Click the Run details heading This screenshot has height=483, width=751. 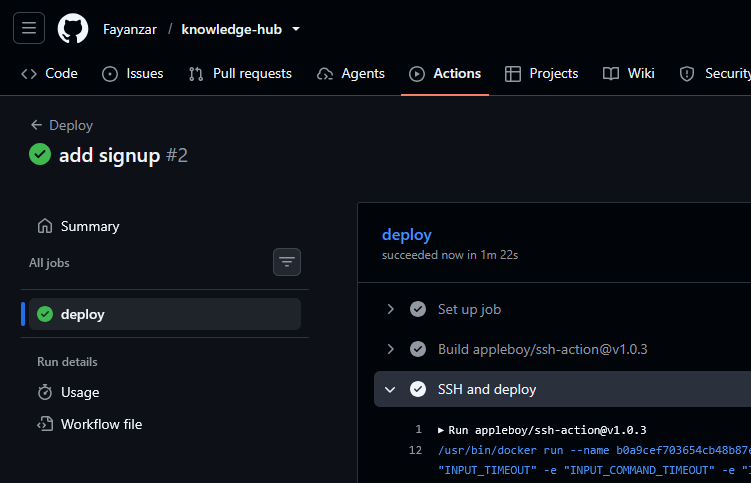(67, 362)
